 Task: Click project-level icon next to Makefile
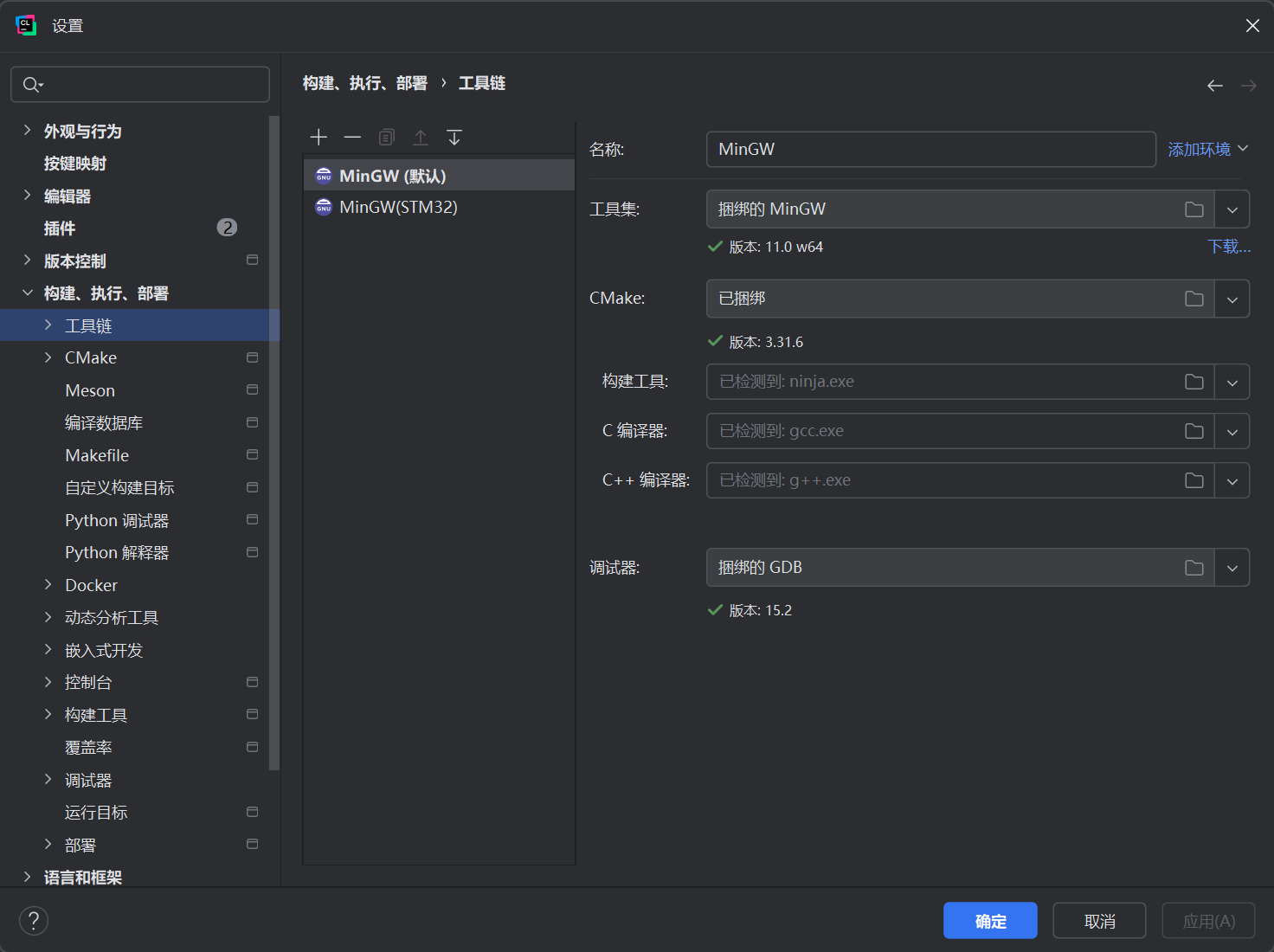click(253, 454)
